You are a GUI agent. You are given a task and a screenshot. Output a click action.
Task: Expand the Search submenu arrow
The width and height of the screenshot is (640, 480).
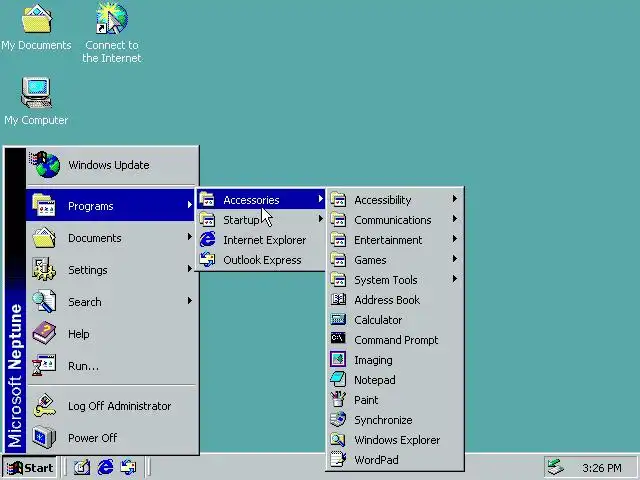coord(190,301)
